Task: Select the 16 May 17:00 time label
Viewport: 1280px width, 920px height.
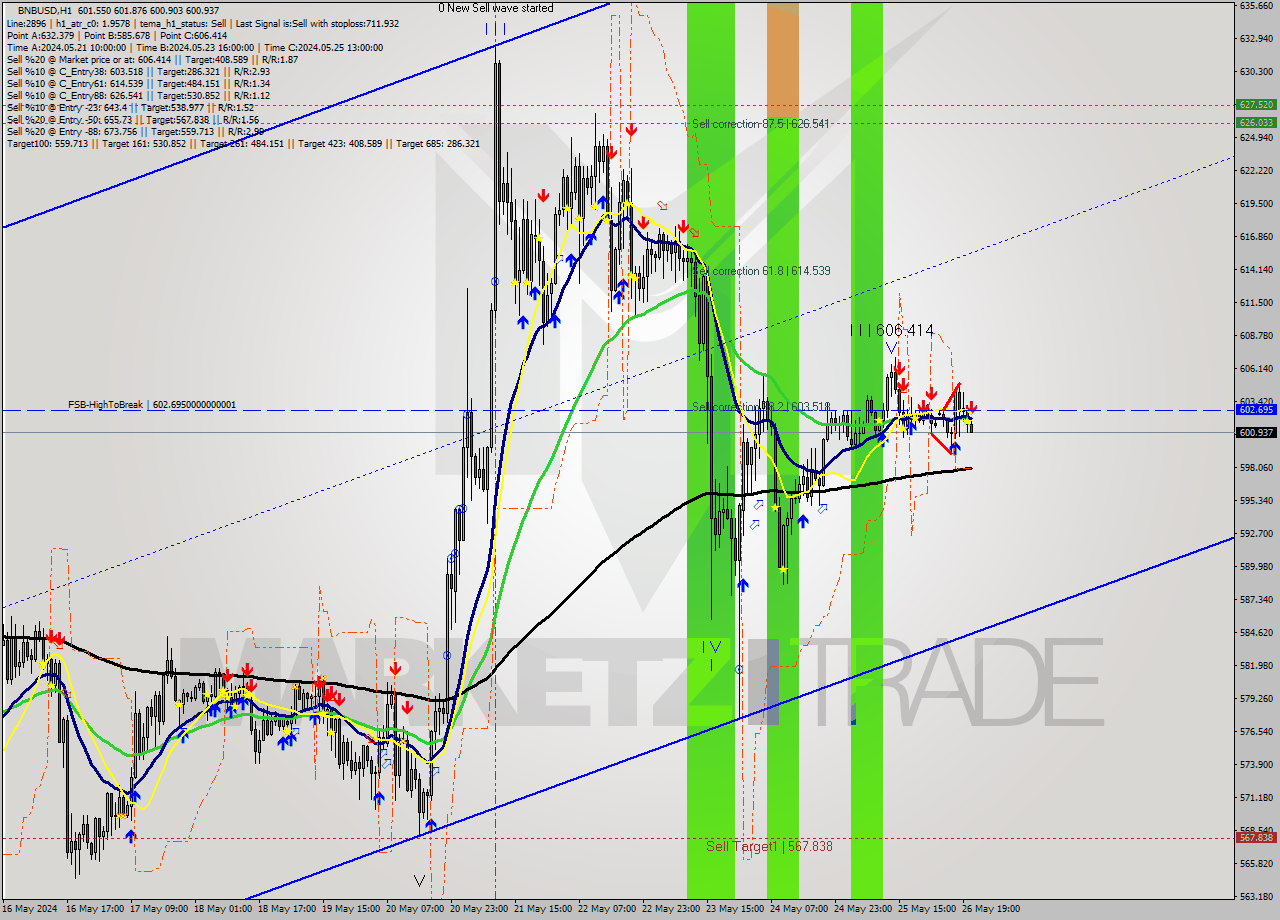Action: tap(93, 909)
